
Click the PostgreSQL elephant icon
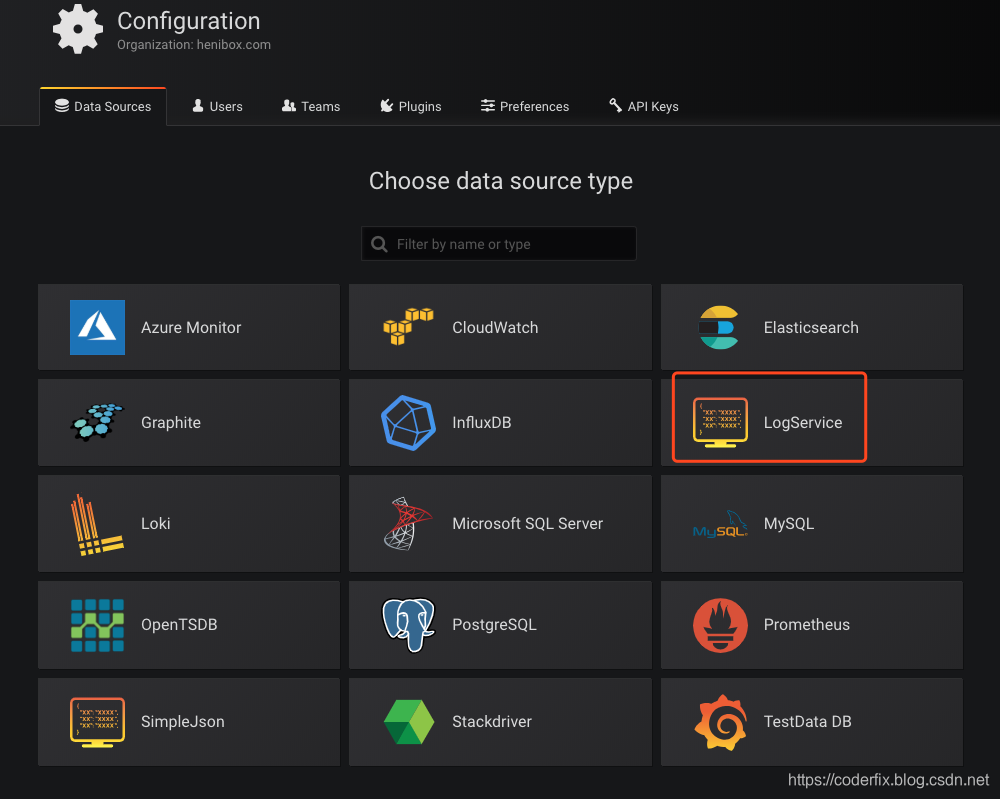click(408, 625)
